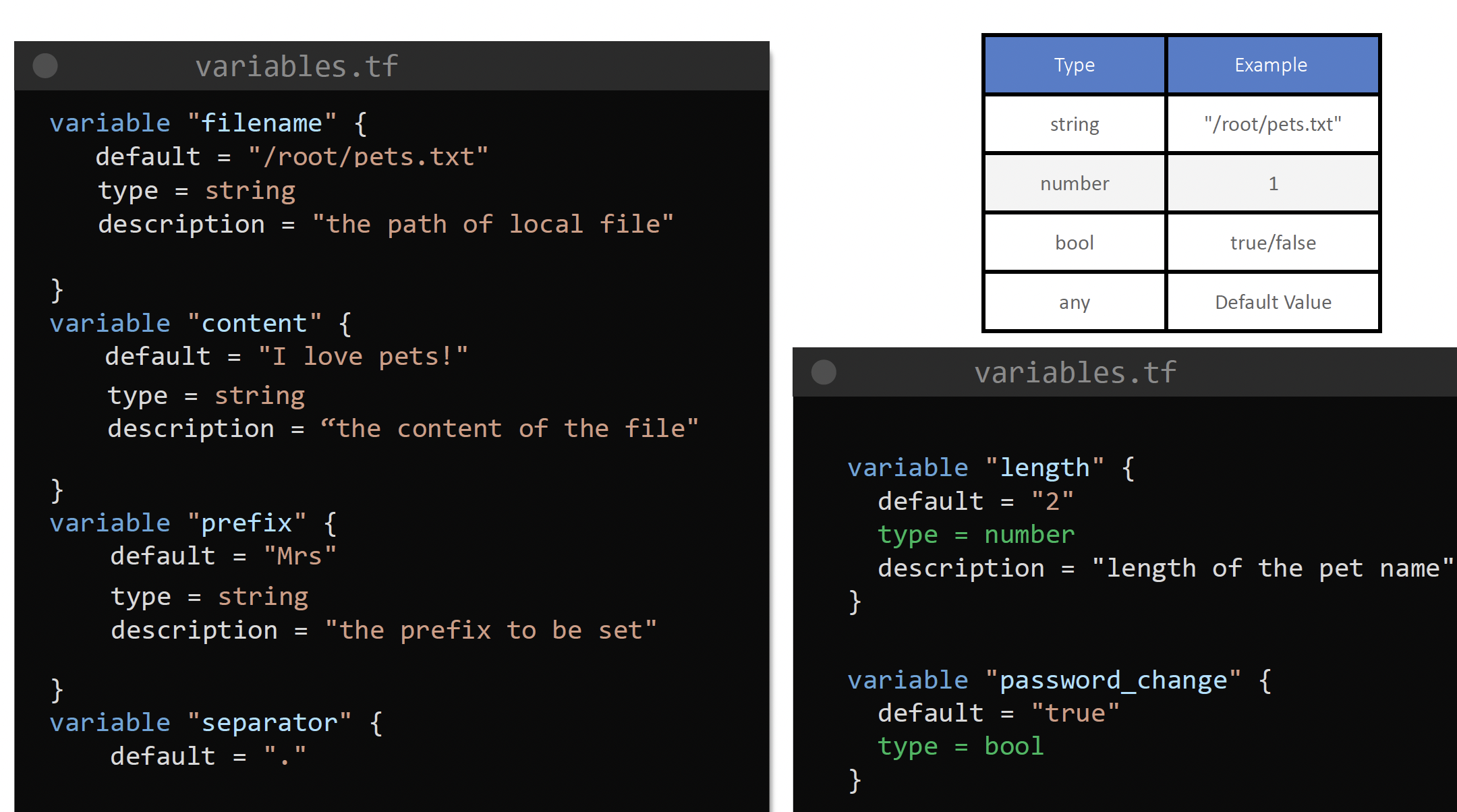Click gray circle in right variables.tf window
This screenshot has width=1457, height=812.
[x=824, y=372]
